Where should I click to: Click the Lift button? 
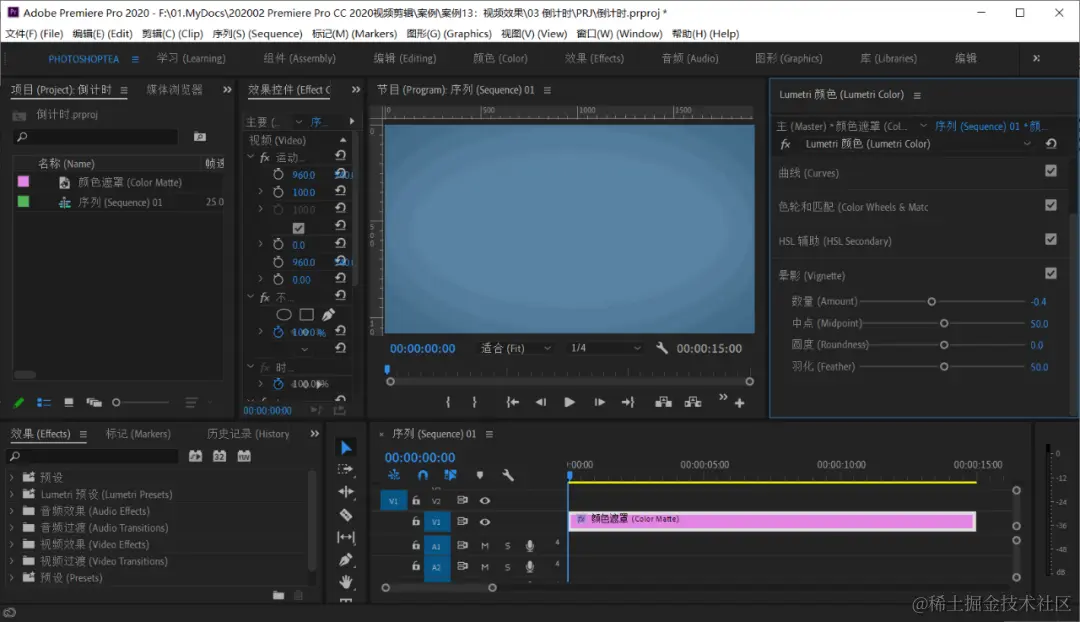[663, 402]
